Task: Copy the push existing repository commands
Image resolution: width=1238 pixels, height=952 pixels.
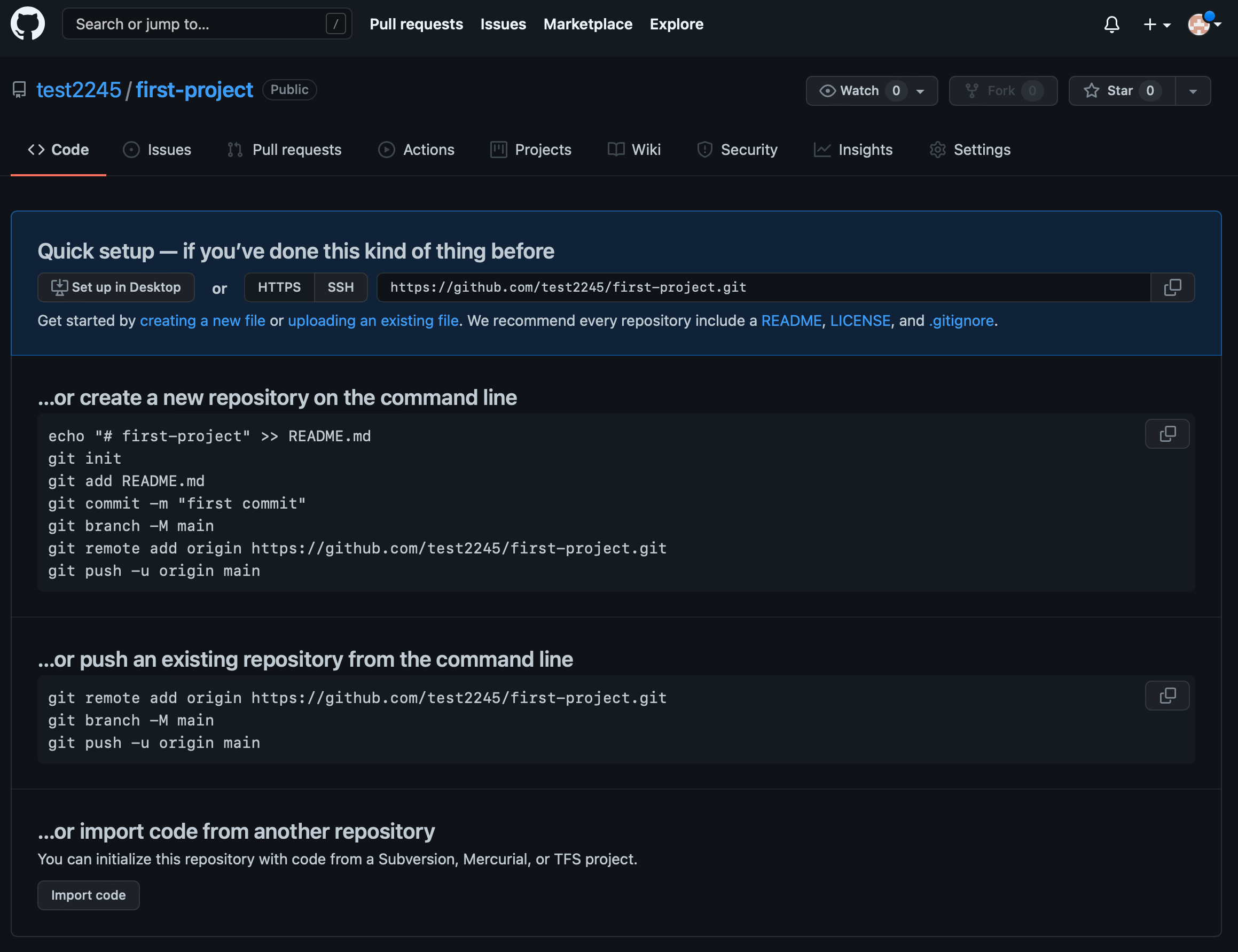Action: (x=1167, y=695)
